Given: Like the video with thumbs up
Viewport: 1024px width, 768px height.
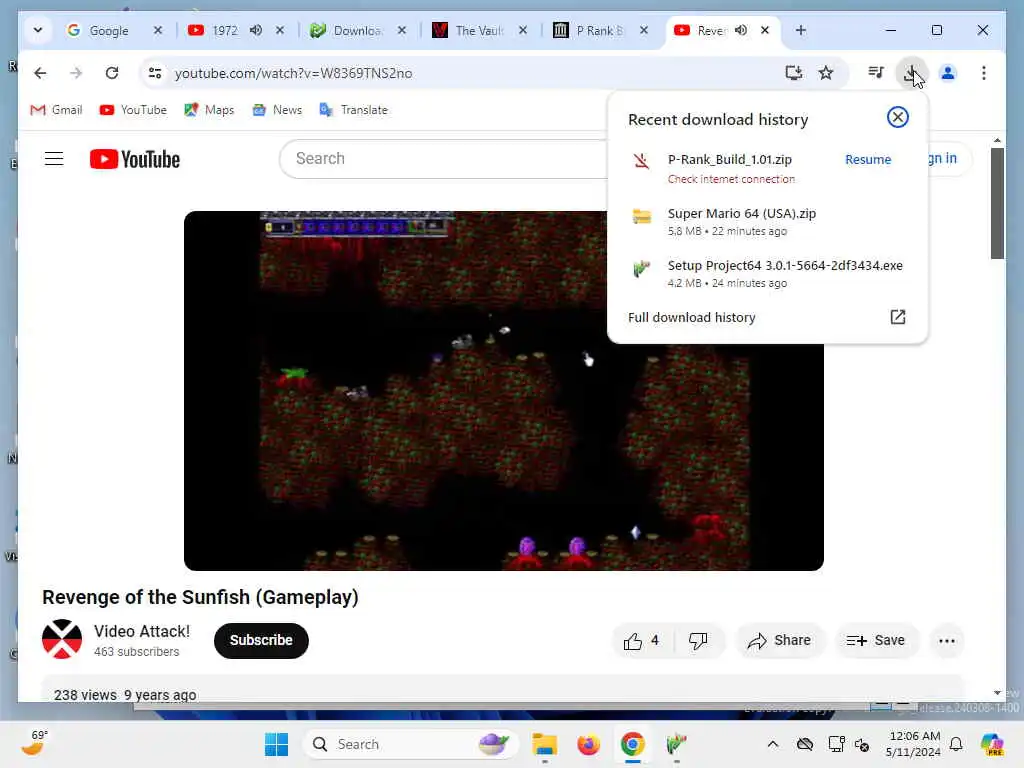Looking at the screenshot, I should [641, 641].
